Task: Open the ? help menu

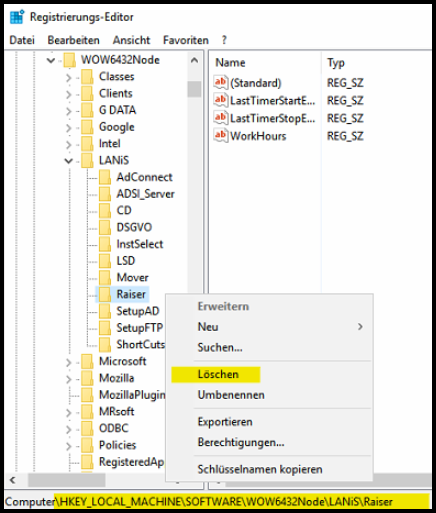Action: [x=224, y=40]
